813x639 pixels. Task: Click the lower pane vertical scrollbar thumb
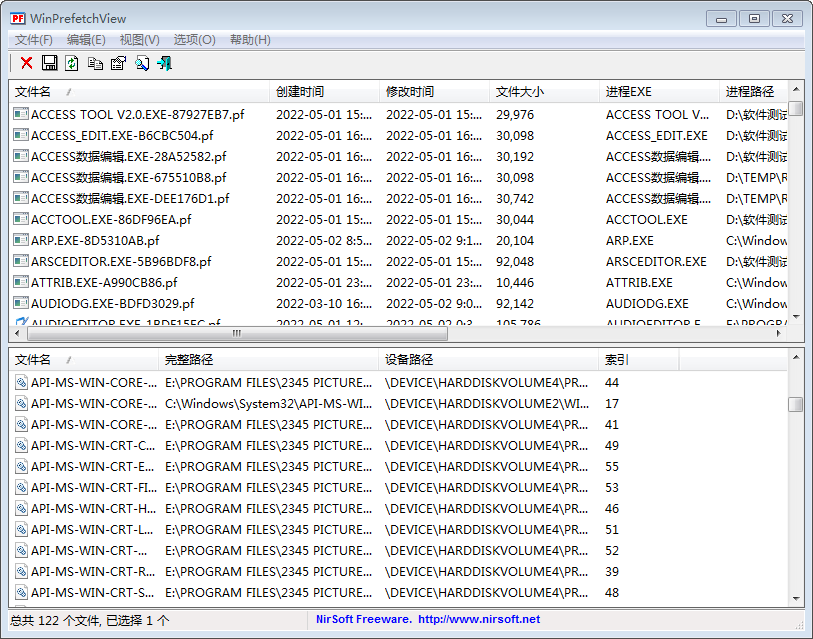795,404
